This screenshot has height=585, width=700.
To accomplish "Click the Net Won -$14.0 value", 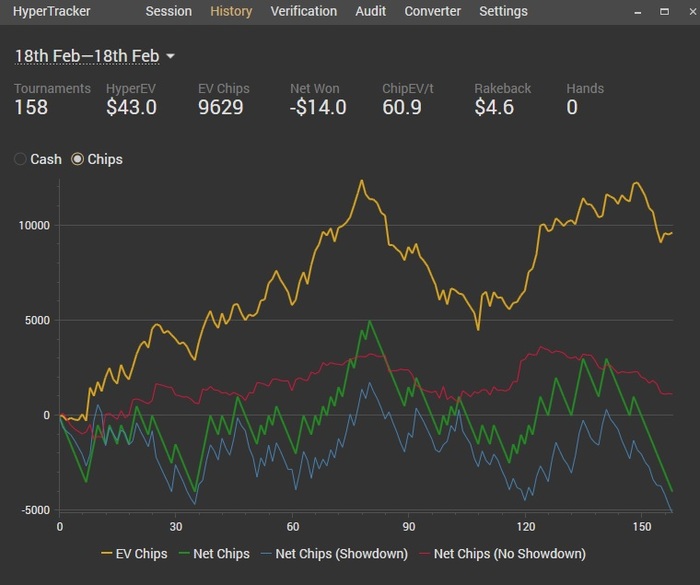I will 318,107.
